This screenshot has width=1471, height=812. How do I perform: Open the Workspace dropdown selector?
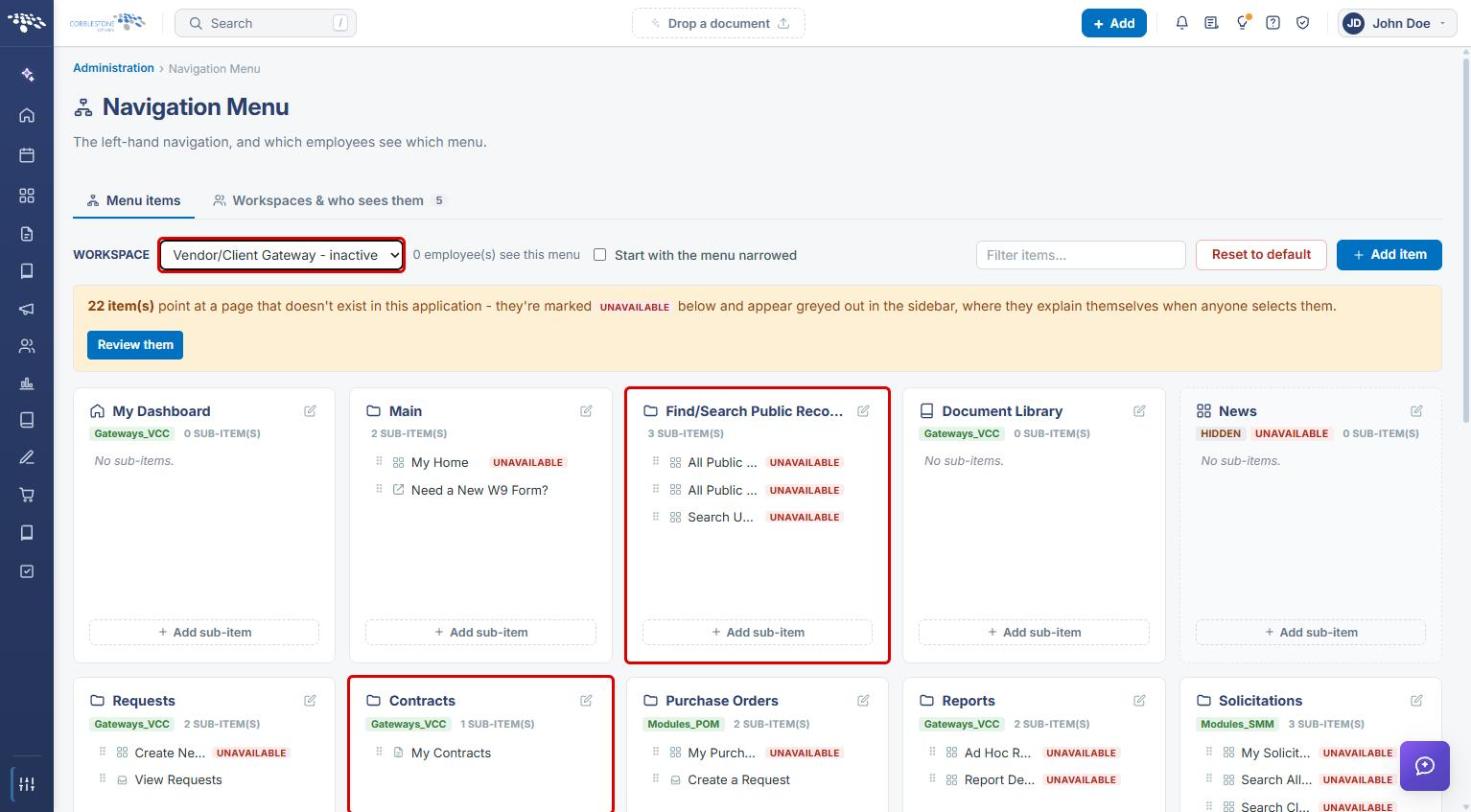[282, 255]
